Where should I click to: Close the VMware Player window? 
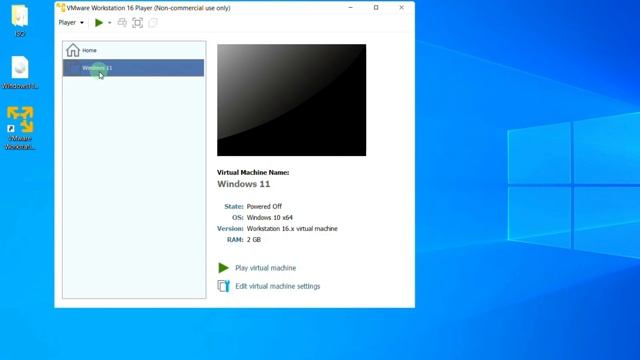pyautogui.click(x=402, y=8)
